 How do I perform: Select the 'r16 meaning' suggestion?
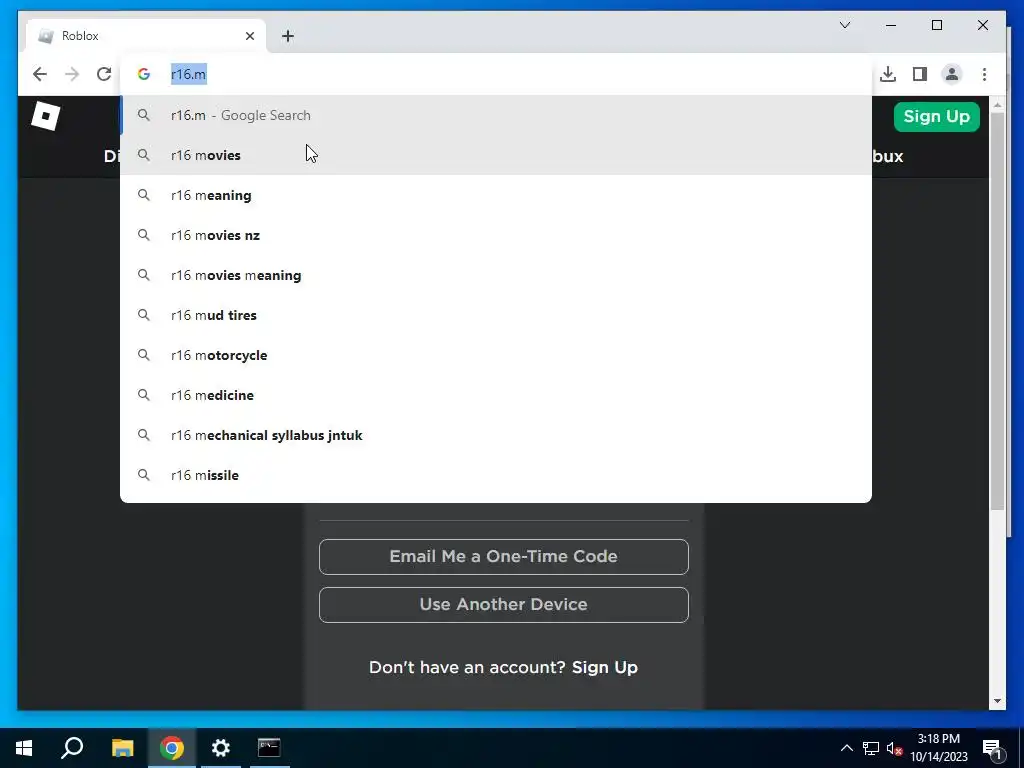(496, 195)
